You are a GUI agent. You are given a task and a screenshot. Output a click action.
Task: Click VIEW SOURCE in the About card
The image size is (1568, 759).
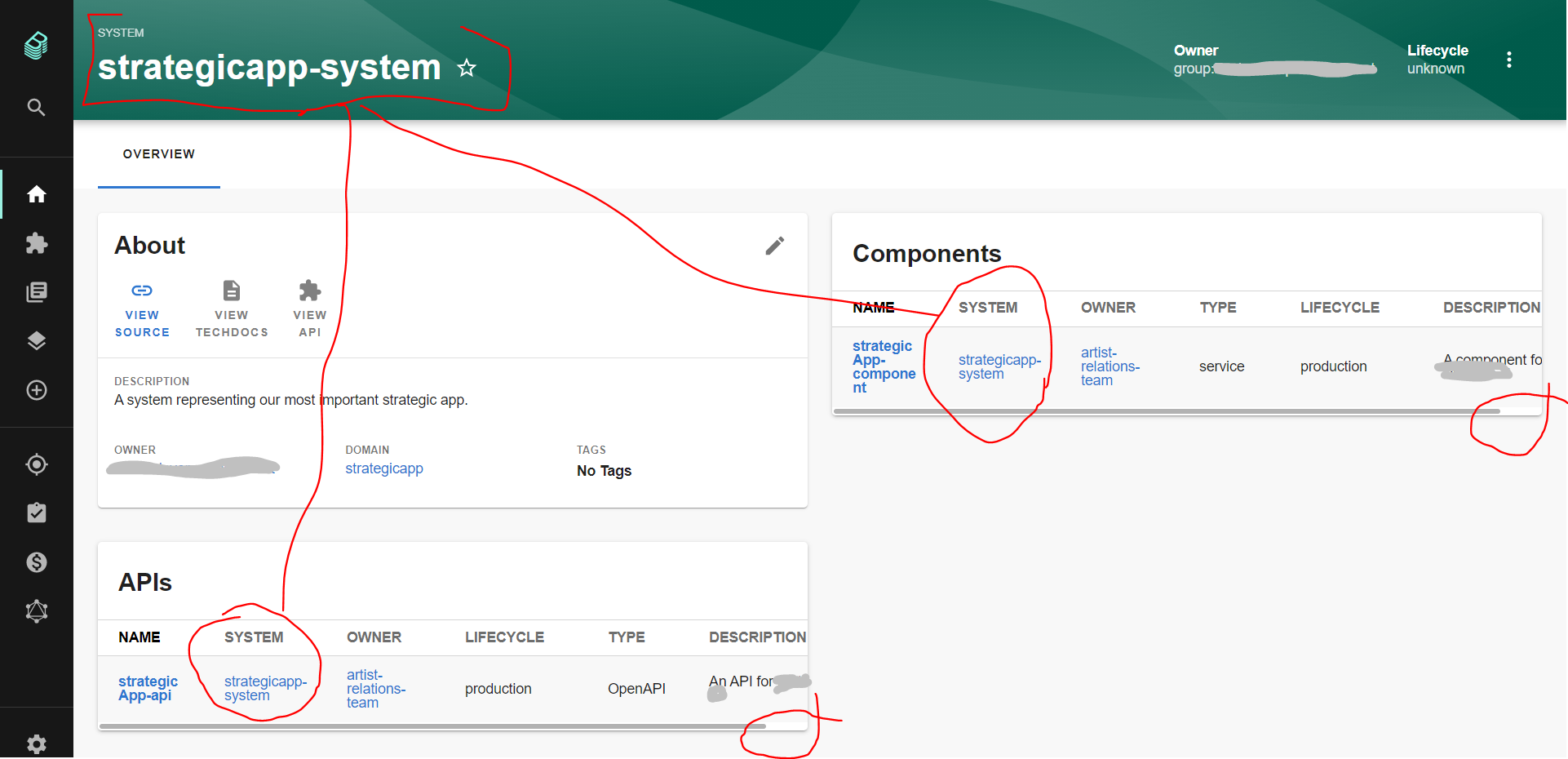142,310
